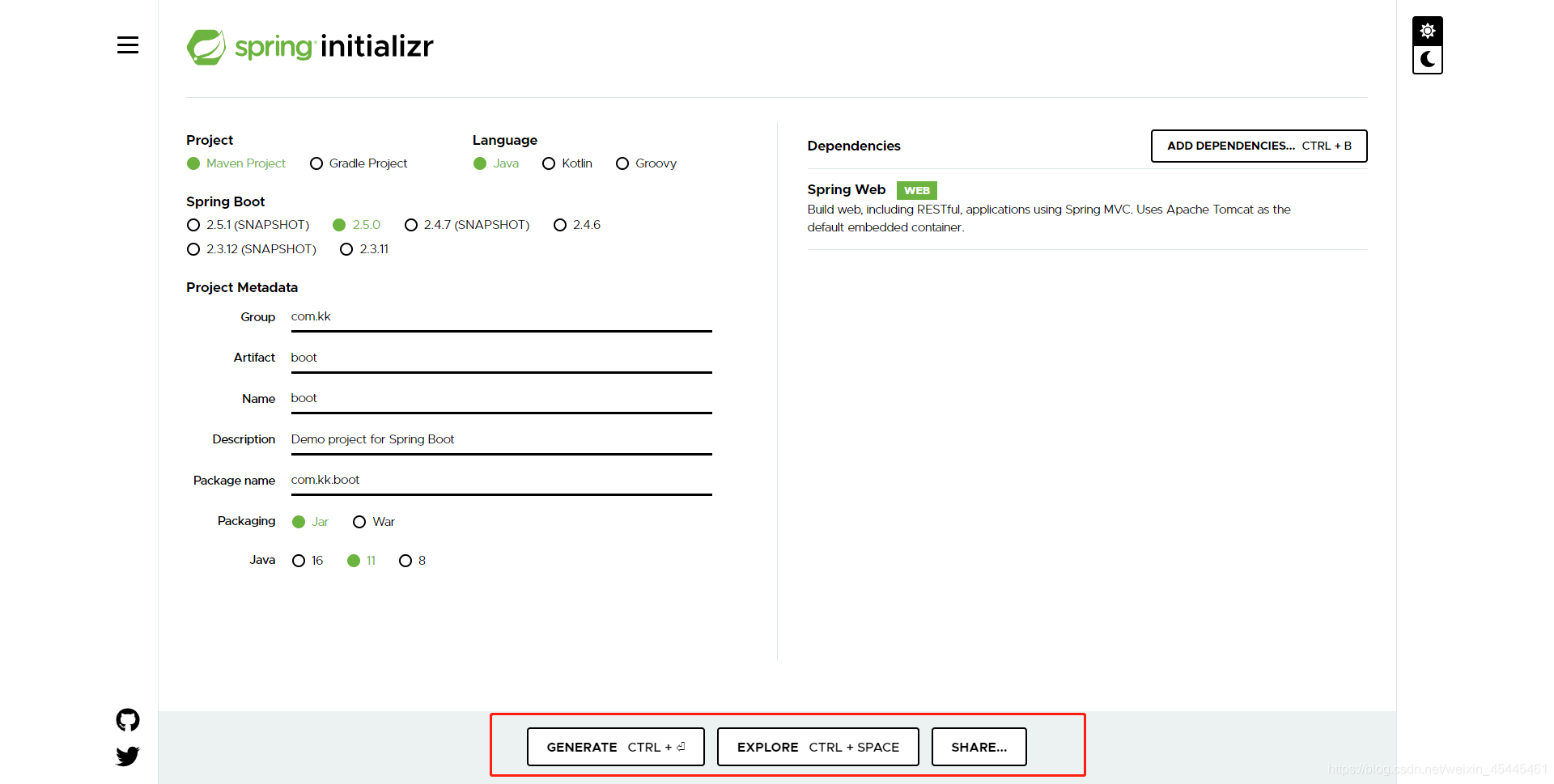Click the Spring Web description text
This screenshot has width=1554, height=784.
tap(1048, 218)
